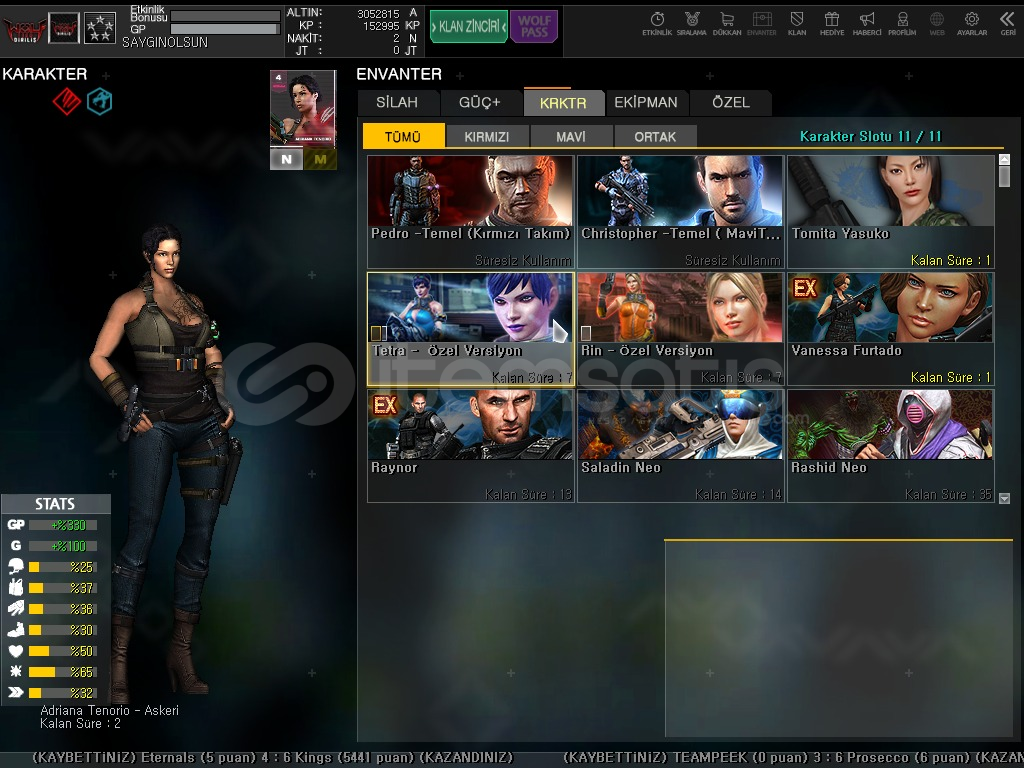Click the GP bonus stat icon

16,524
